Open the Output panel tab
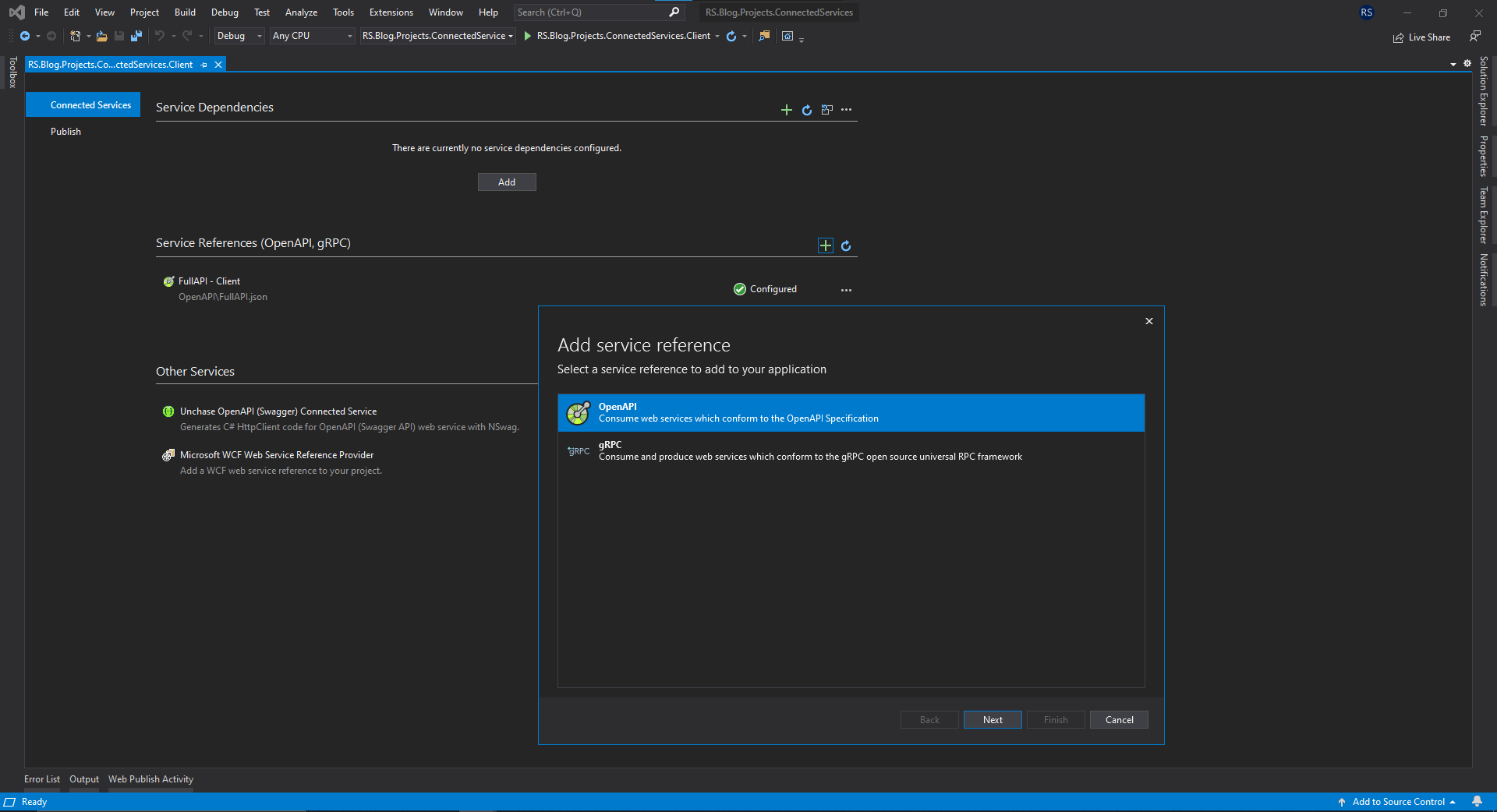Screen dimensions: 1497x812 coord(84,779)
